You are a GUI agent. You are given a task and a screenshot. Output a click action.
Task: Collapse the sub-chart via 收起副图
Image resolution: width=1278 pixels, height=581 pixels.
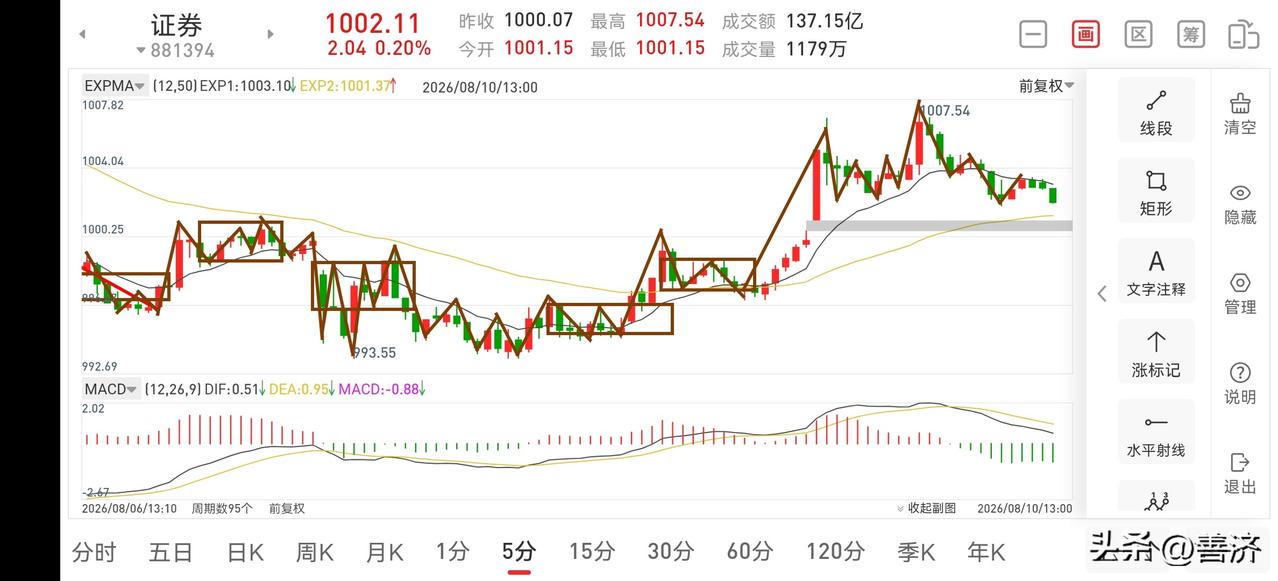coord(926,508)
